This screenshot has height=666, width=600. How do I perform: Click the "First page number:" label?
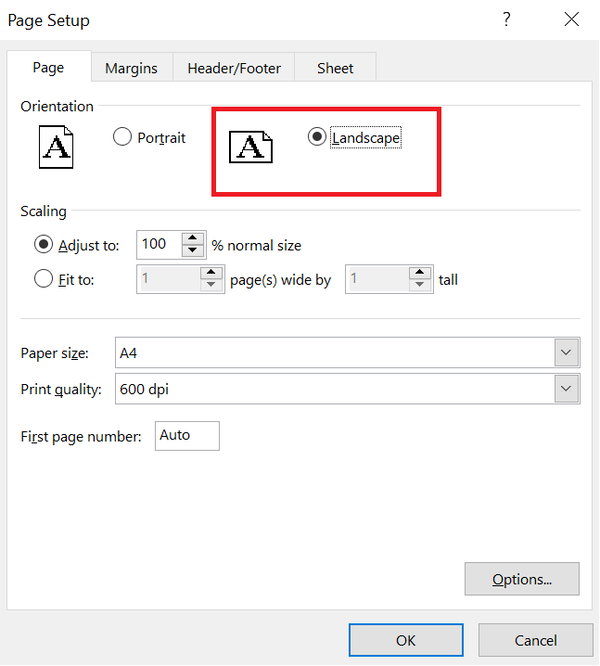(81, 437)
